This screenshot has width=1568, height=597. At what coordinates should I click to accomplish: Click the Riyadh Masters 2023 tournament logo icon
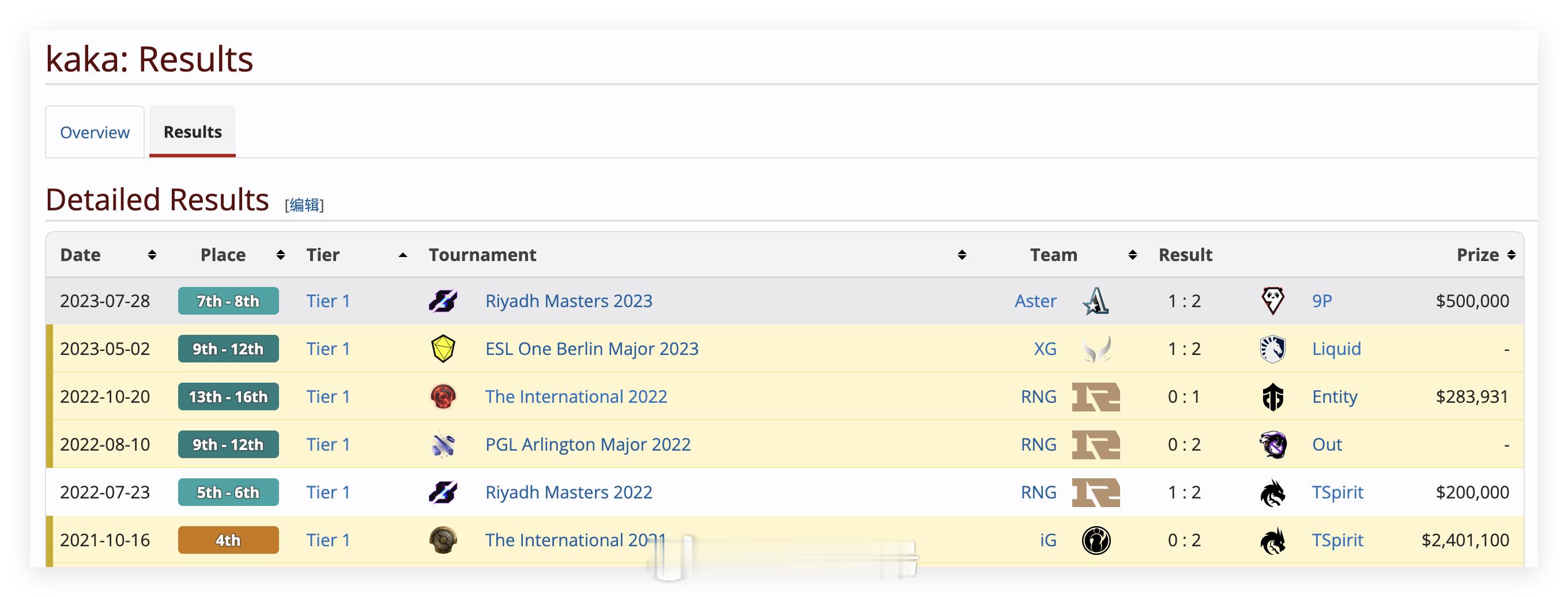pos(443,301)
